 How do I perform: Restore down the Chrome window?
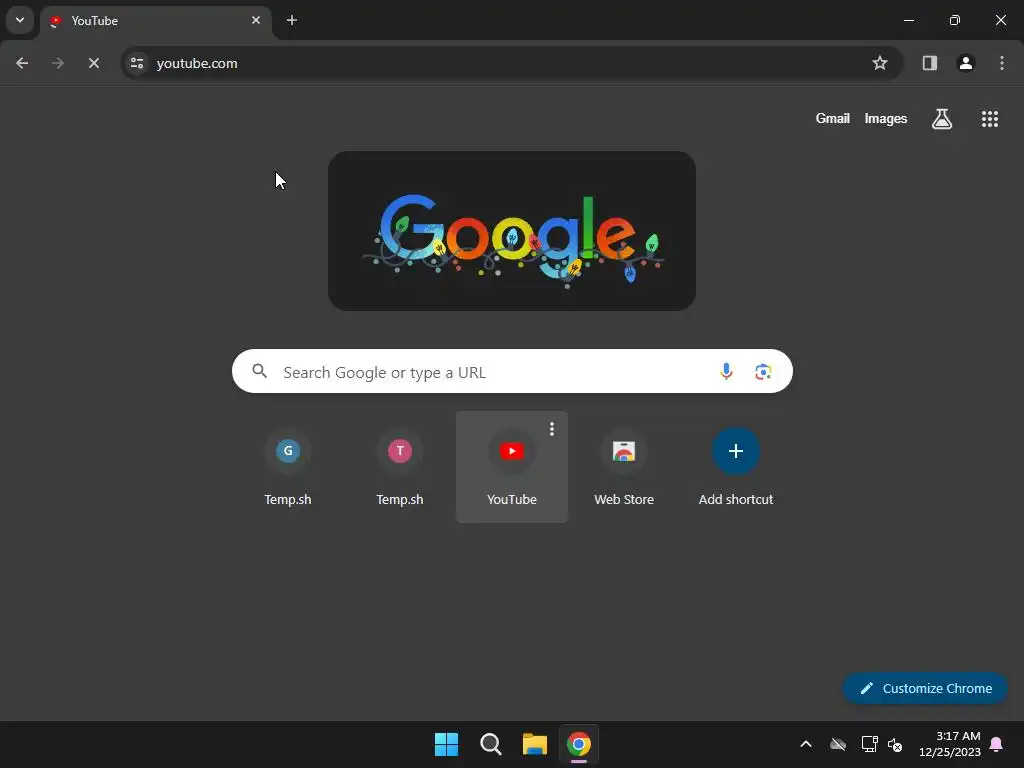(x=955, y=20)
